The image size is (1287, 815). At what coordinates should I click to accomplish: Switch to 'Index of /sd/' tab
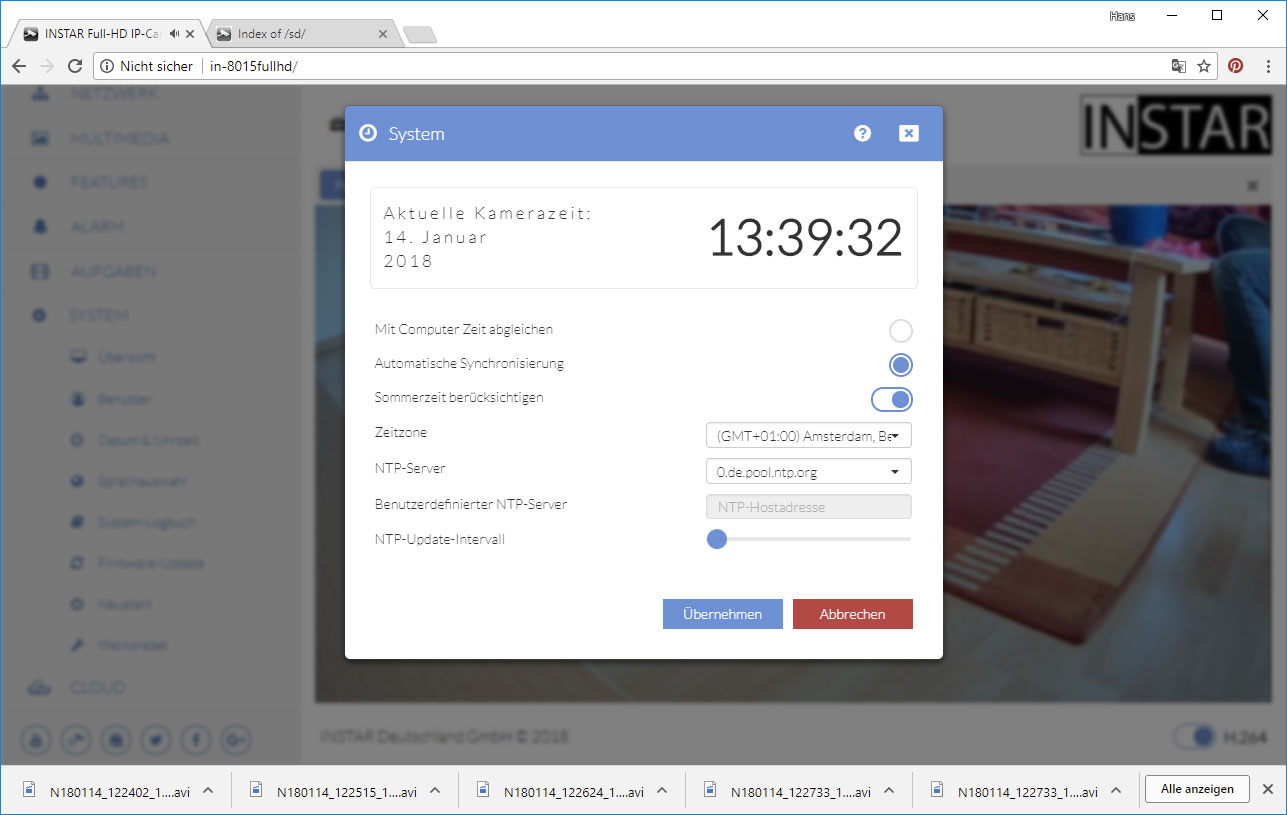pos(300,34)
